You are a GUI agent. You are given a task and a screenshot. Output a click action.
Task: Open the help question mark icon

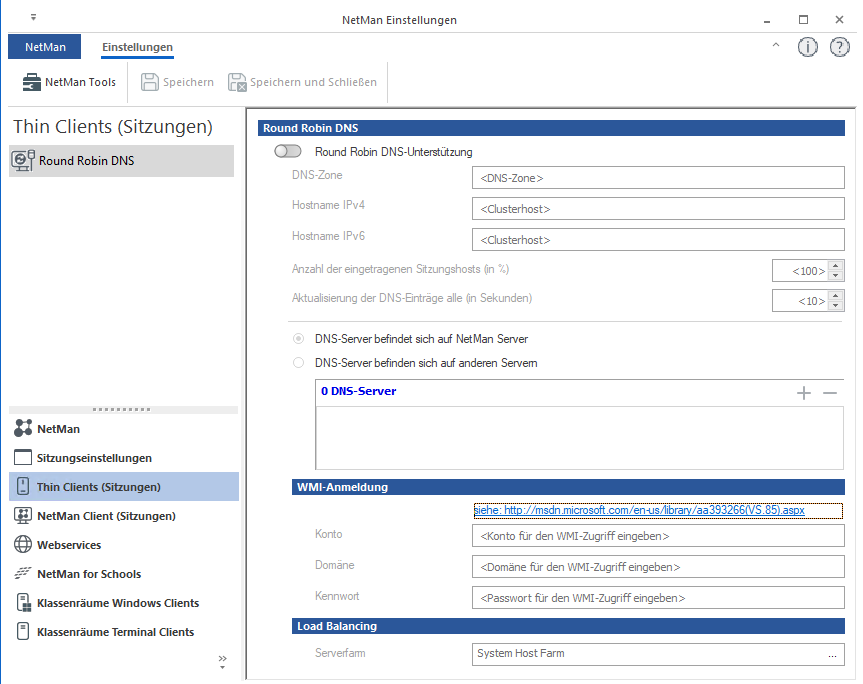point(839,46)
